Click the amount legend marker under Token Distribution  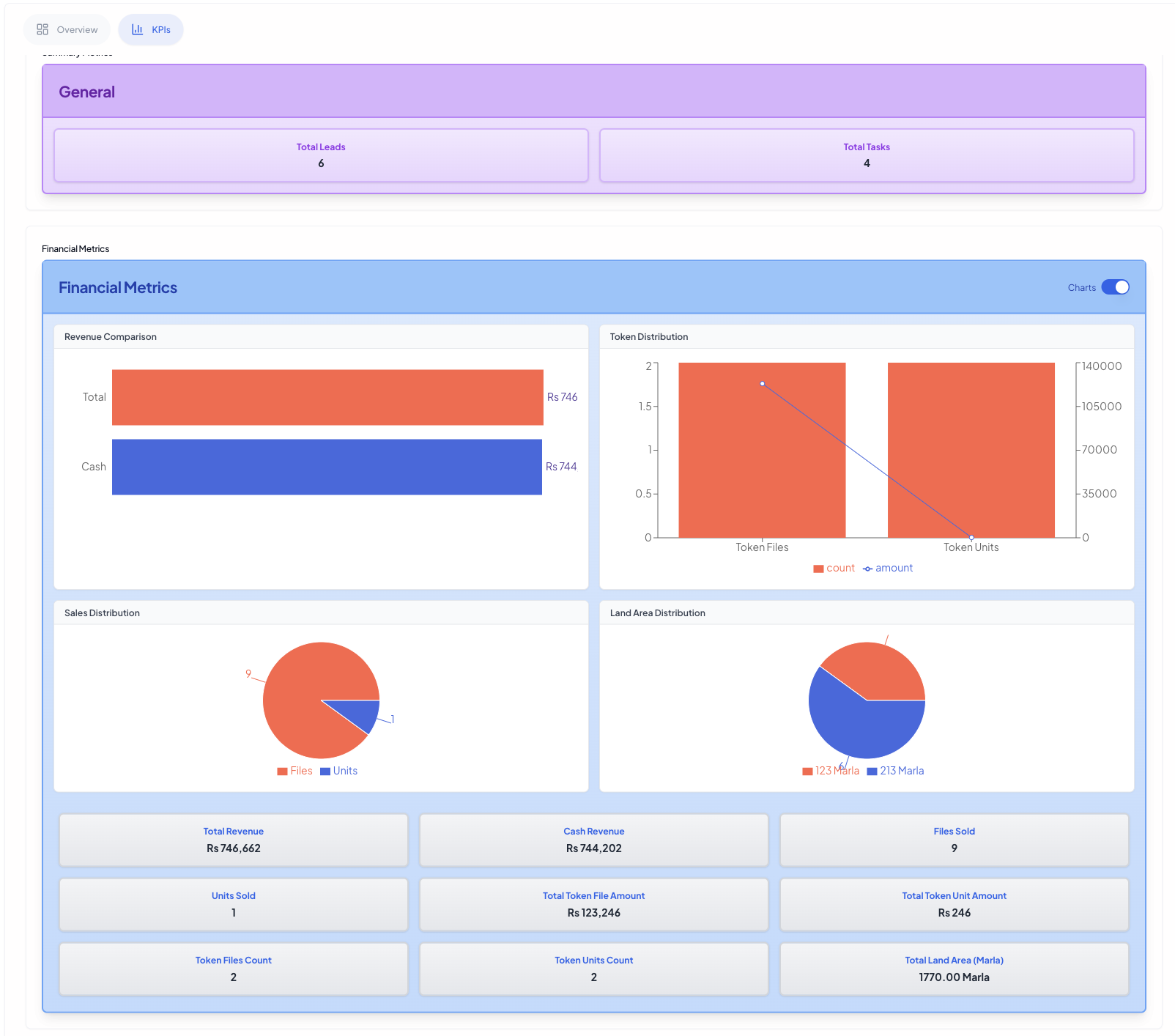click(867, 568)
